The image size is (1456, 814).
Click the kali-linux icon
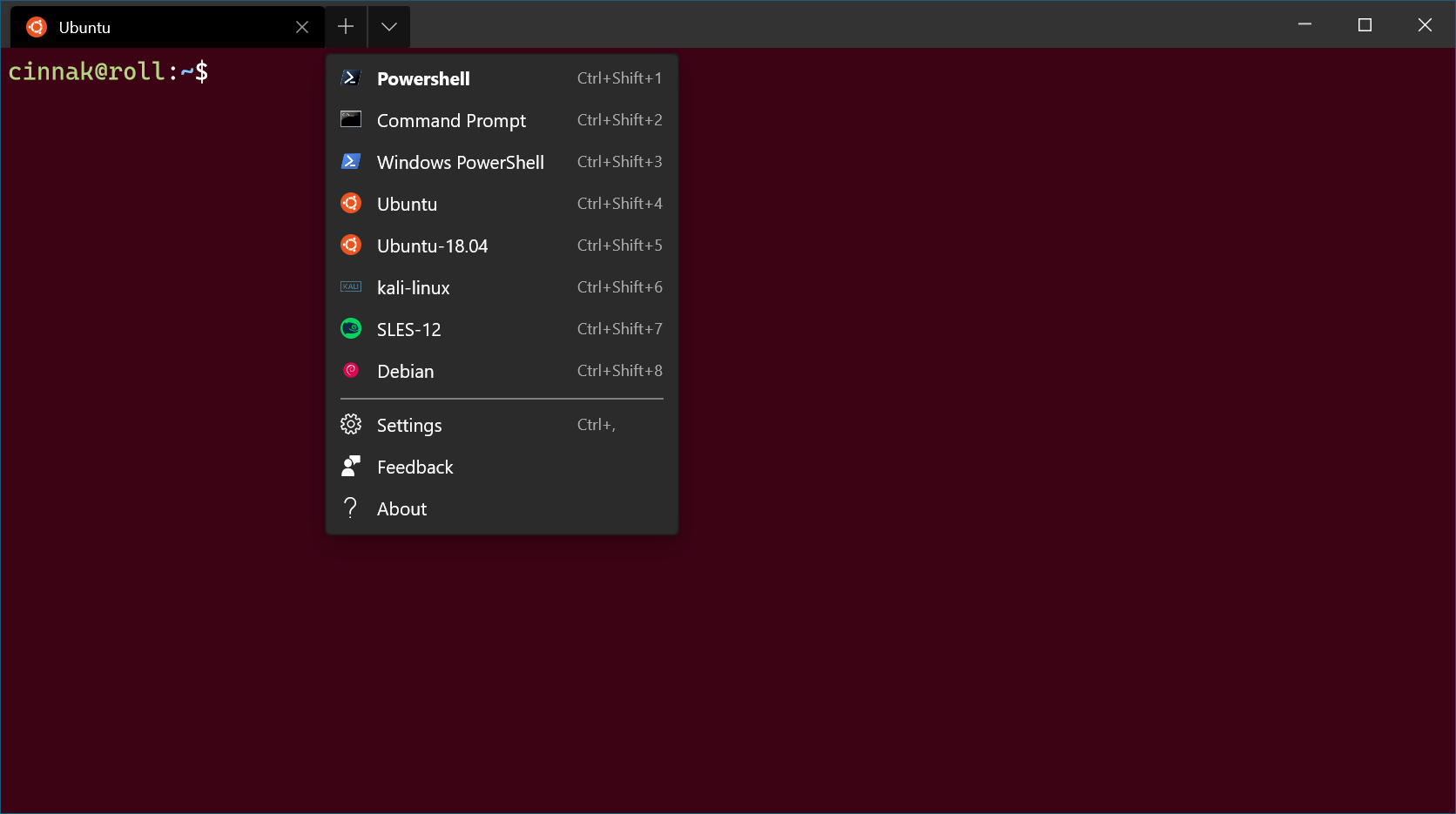(351, 286)
